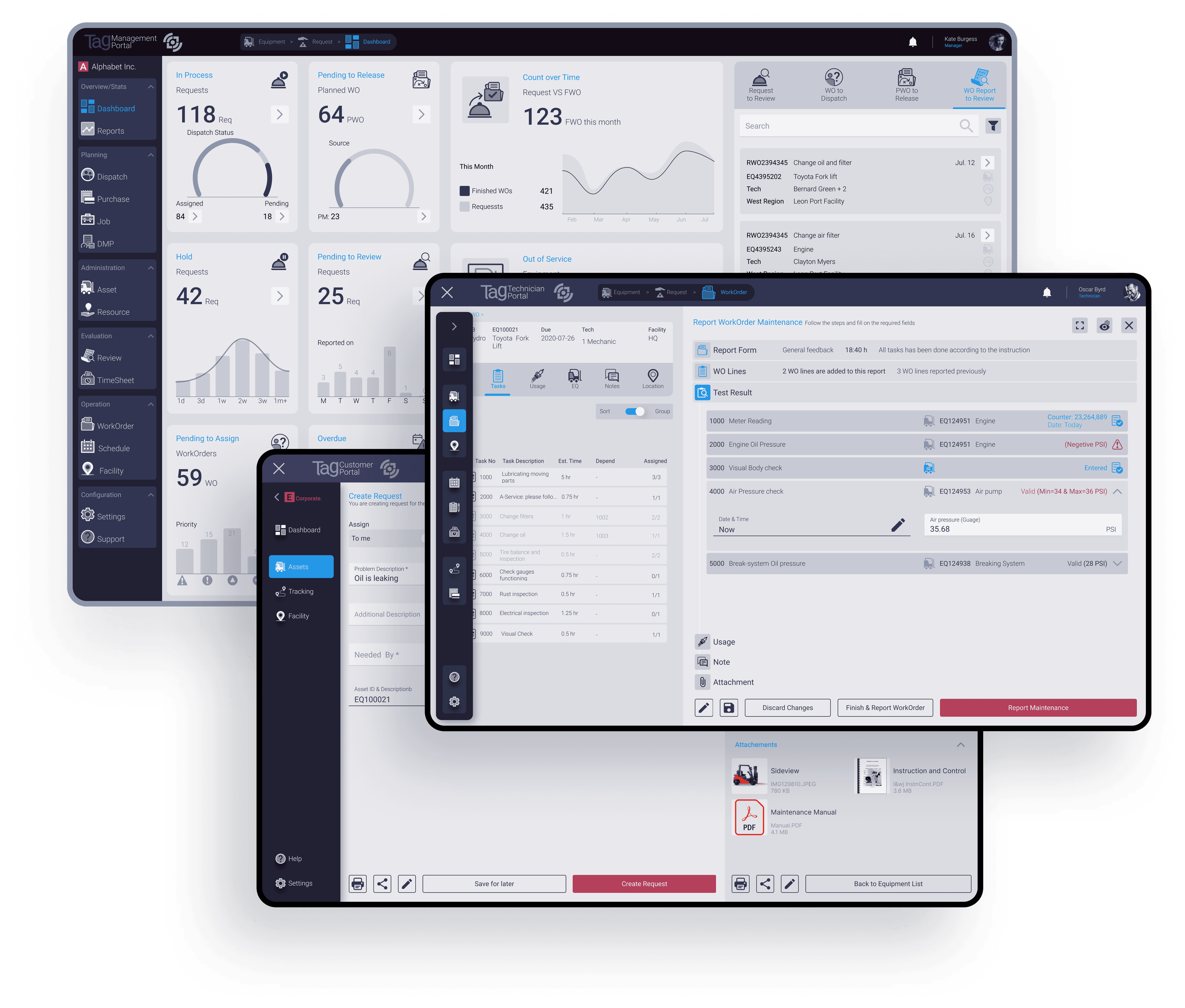
Task: Click the filter funnel icon beside Search
Action: coord(993,126)
